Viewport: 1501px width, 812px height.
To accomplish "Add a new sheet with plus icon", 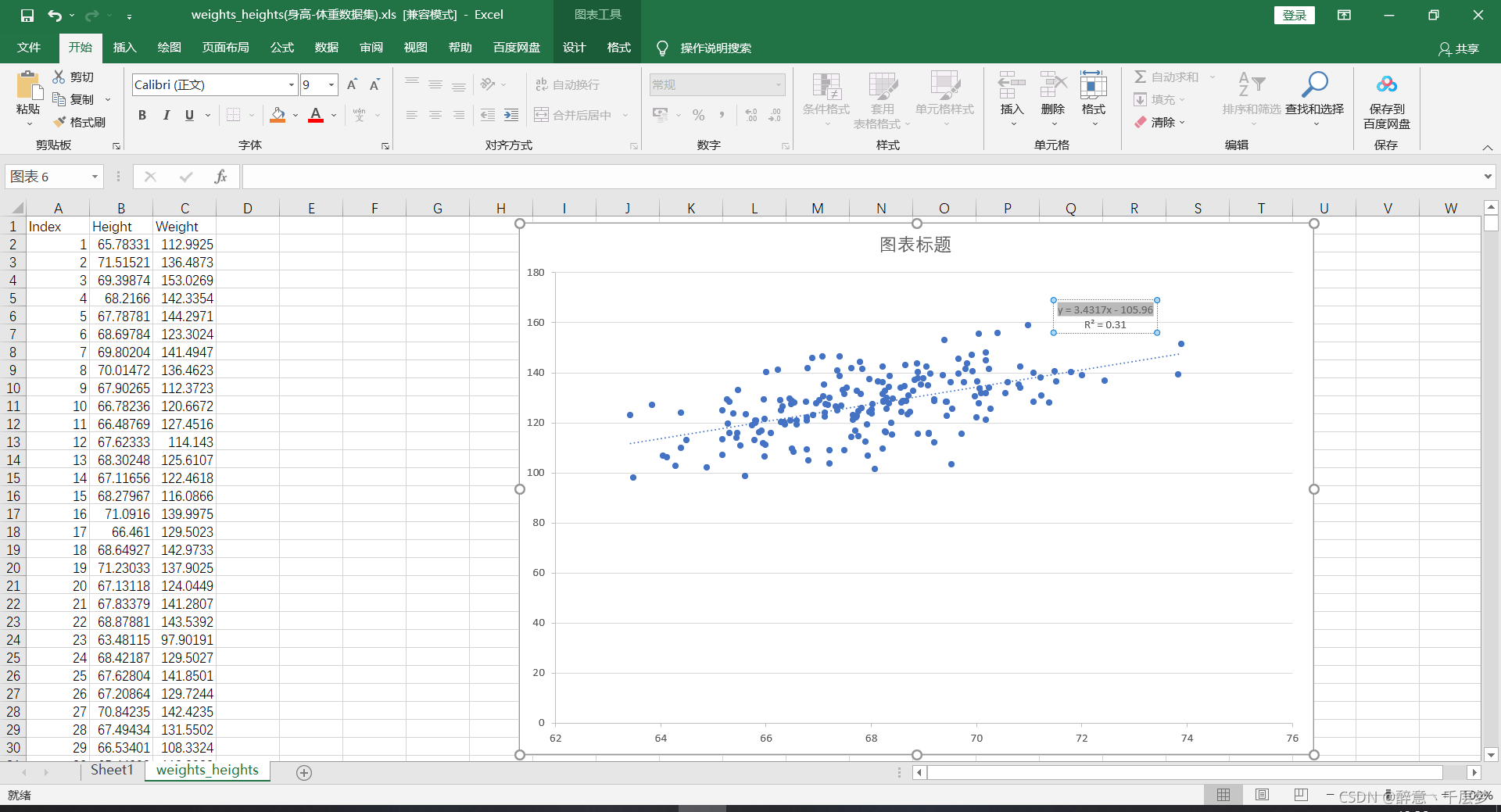I will (304, 772).
